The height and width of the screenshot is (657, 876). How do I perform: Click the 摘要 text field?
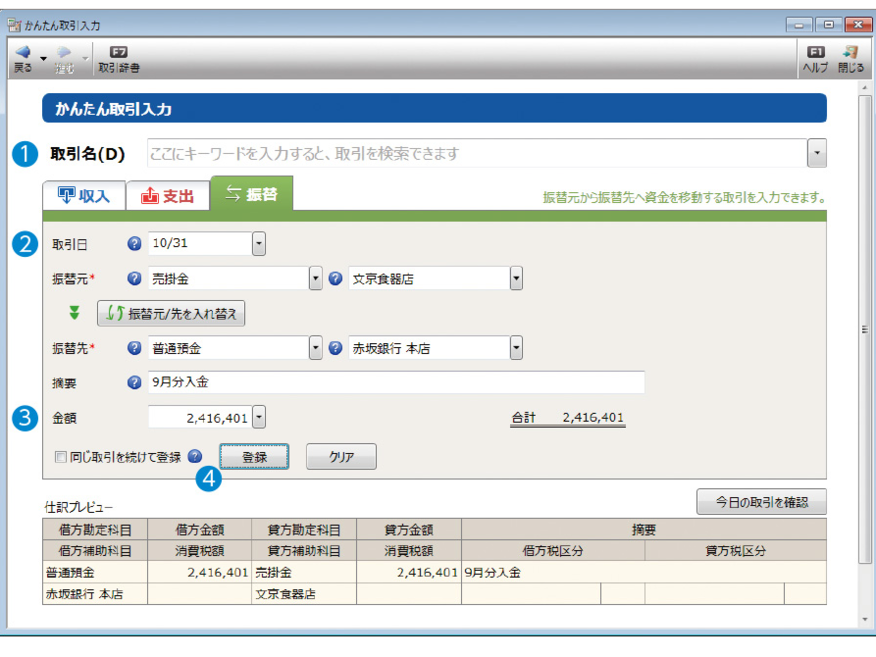396,382
